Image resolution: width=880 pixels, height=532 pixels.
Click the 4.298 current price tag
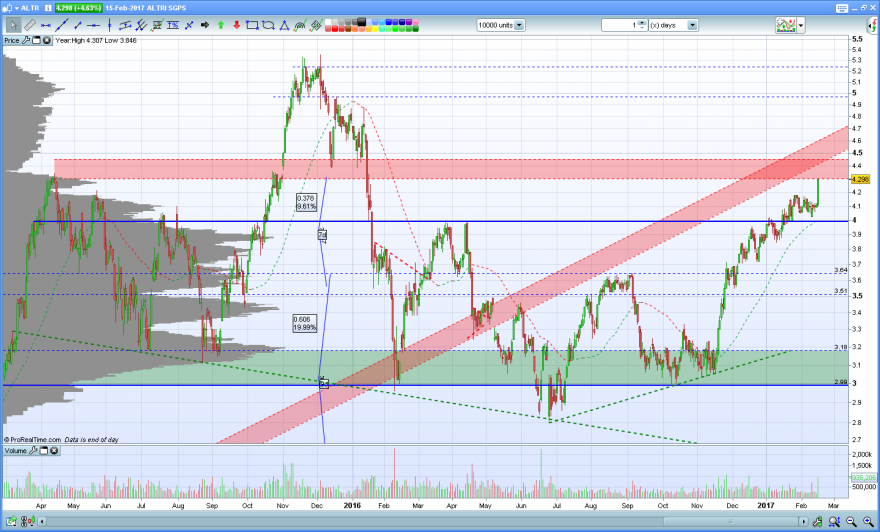pos(860,180)
